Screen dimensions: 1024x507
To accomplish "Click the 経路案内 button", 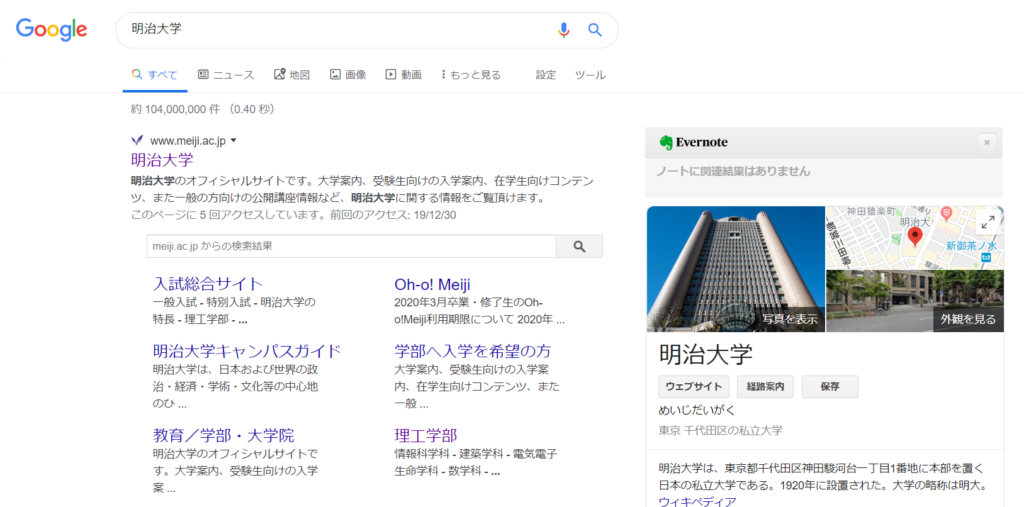I will point(765,386).
